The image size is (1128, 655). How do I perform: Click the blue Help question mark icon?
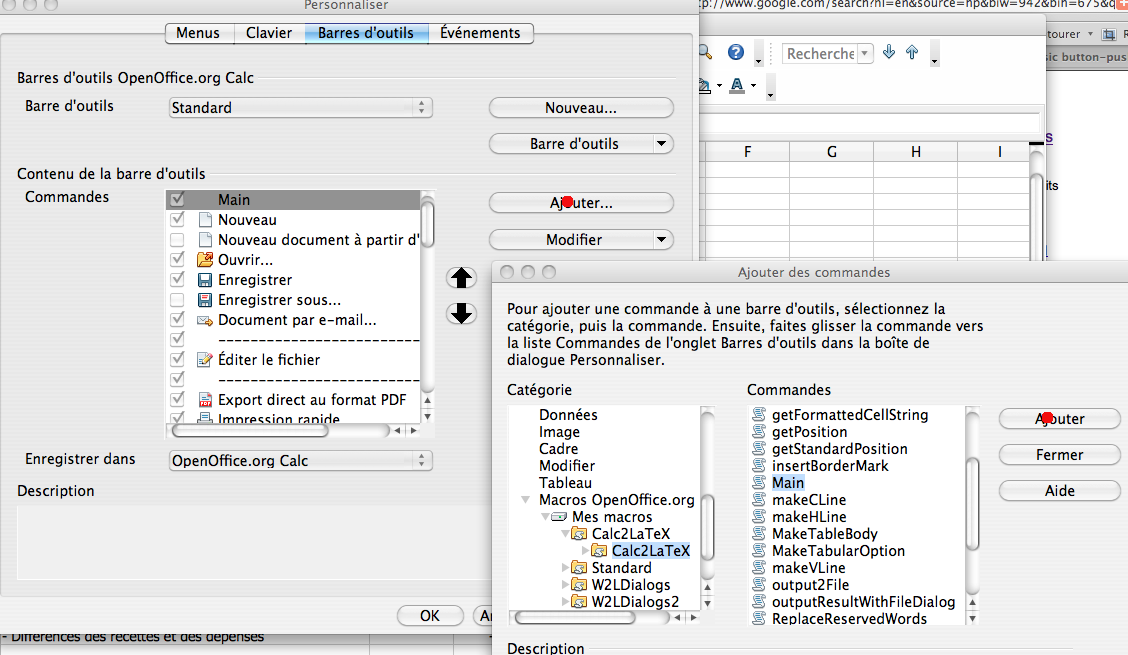[x=736, y=53]
